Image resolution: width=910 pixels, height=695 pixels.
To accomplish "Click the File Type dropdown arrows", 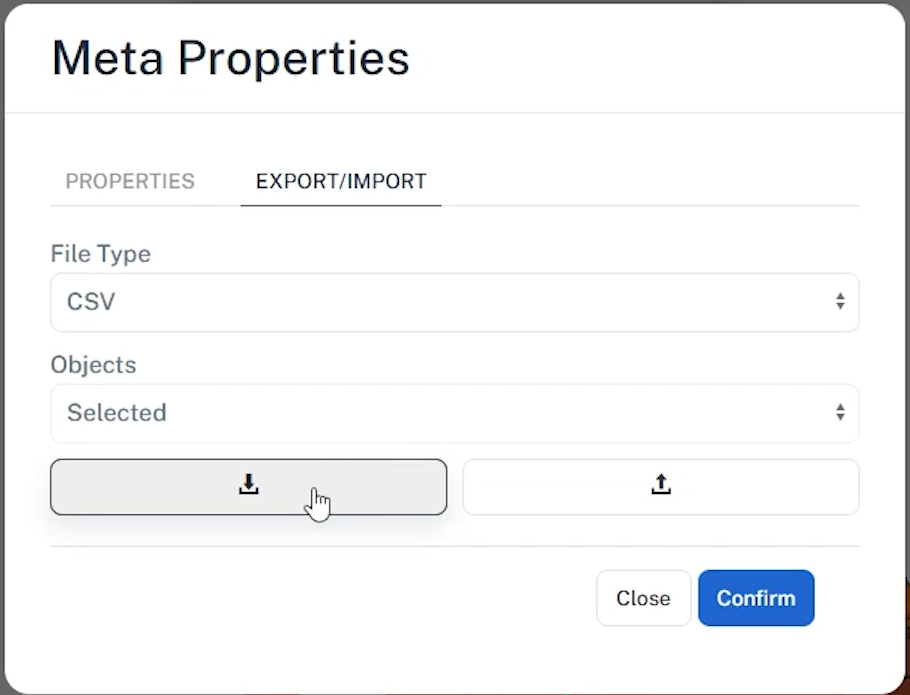I will click(840, 302).
